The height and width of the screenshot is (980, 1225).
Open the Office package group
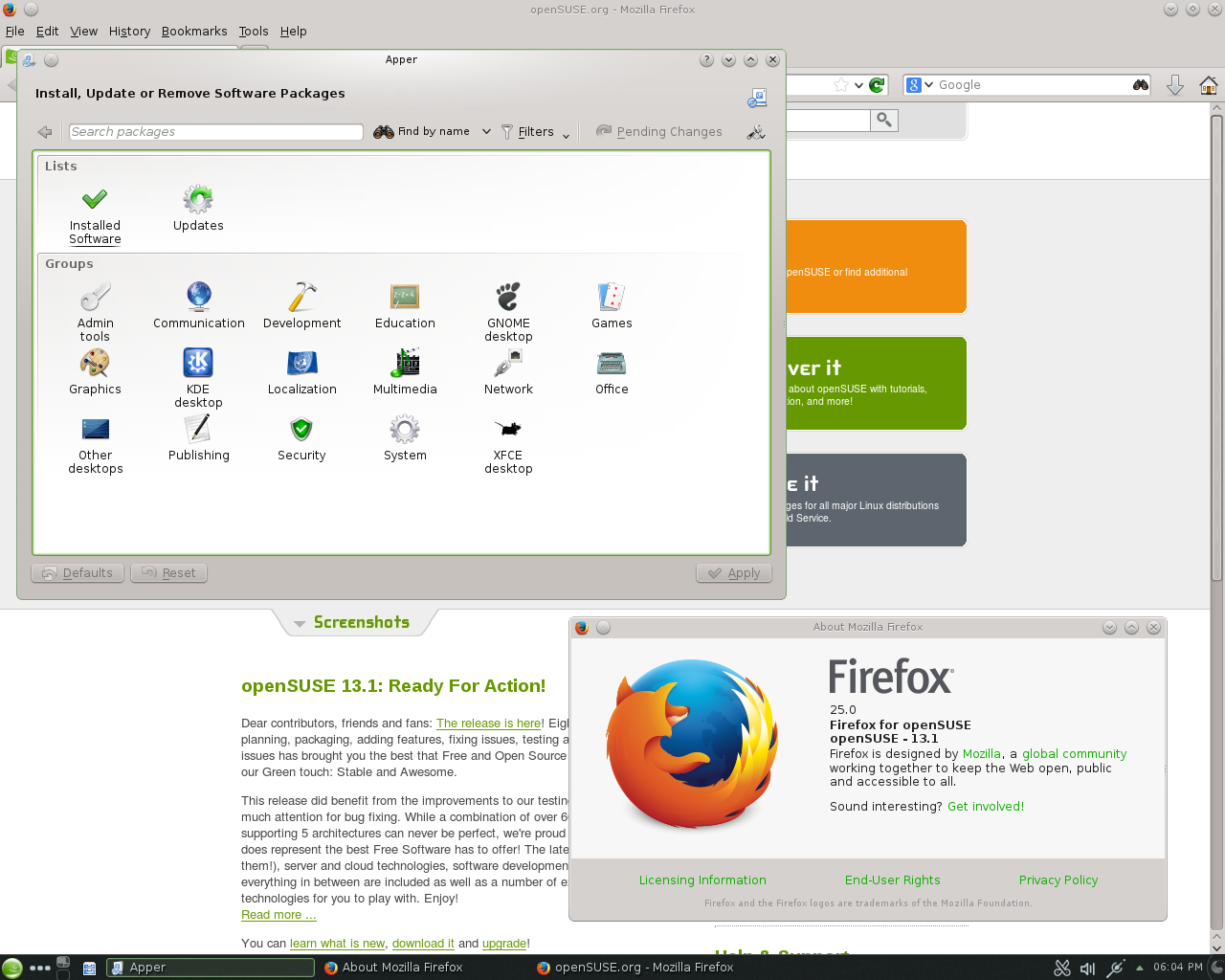click(x=612, y=371)
